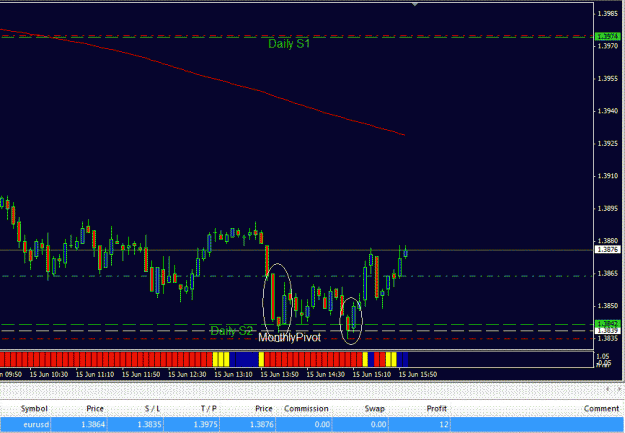Click the 1.3895 price axis label
The width and height of the screenshot is (625, 433).
(608, 209)
